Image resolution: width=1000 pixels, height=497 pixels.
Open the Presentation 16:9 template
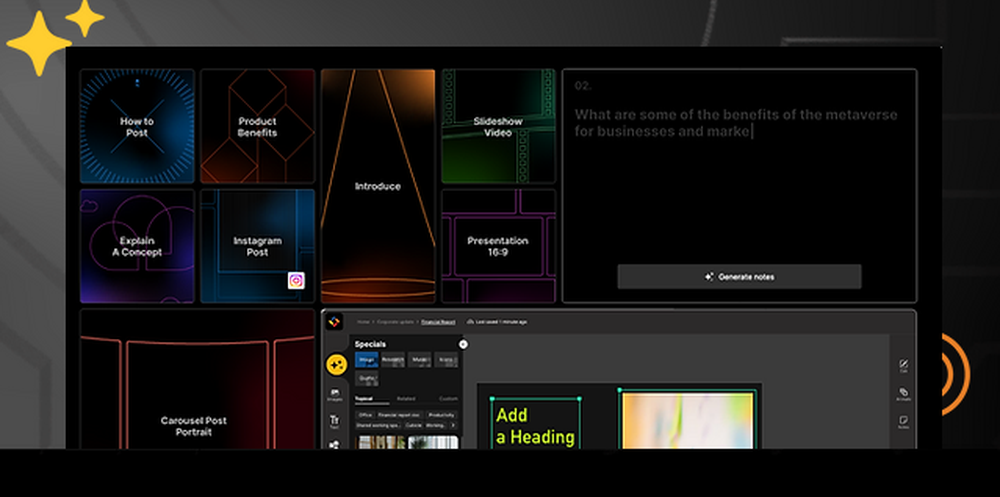click(x=498, y=246)
